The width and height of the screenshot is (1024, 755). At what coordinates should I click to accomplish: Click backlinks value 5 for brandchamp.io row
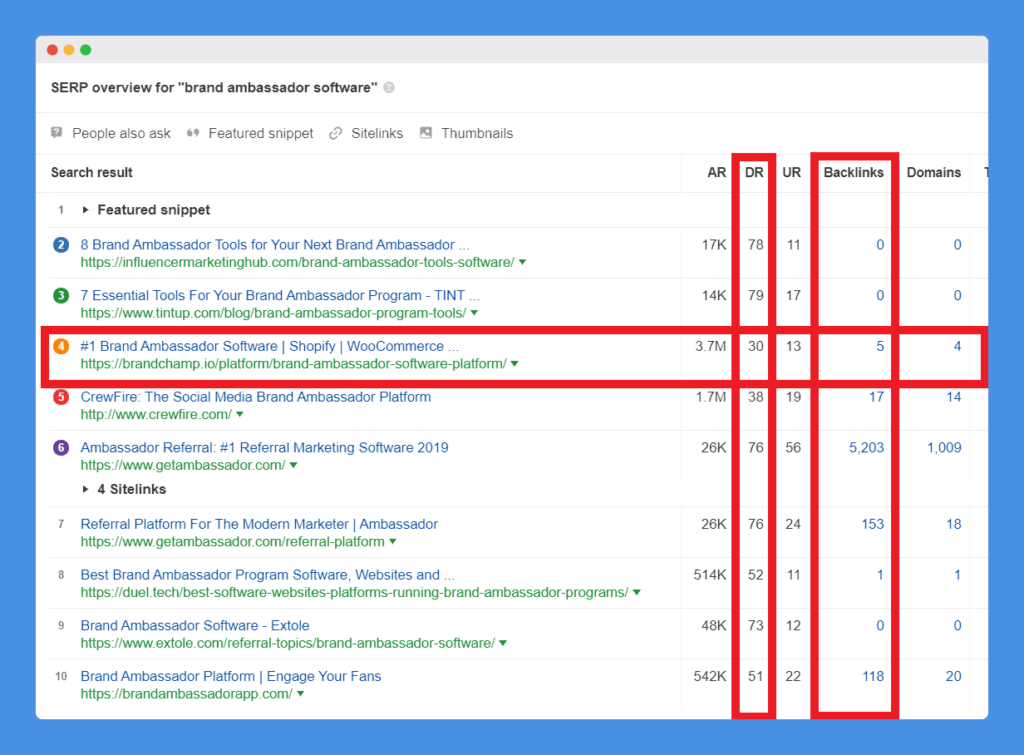point(880,346)
